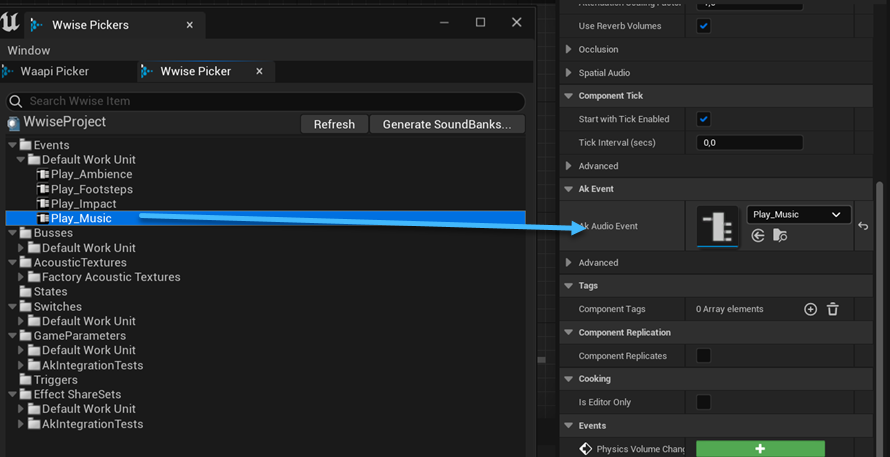Collapse the AcousticTextures tree node
890x457 pixels.
click(12, 262)
